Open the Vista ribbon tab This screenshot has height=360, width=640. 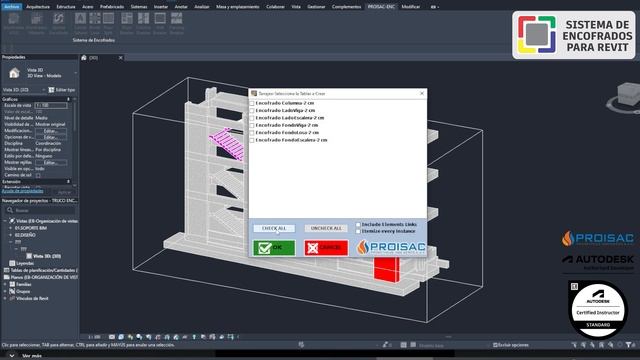coord(296,7)
